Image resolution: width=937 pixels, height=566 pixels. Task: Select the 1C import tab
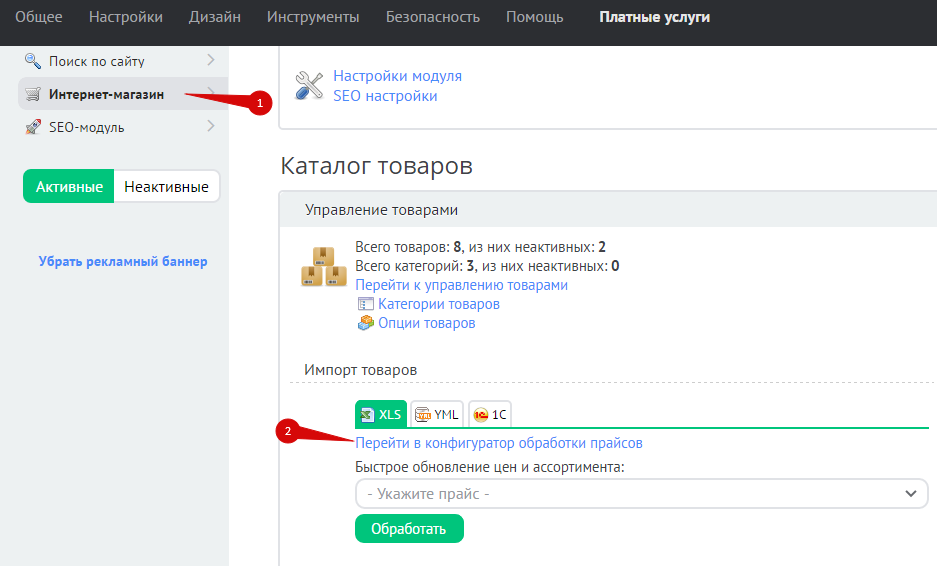(x=490, y=414)
